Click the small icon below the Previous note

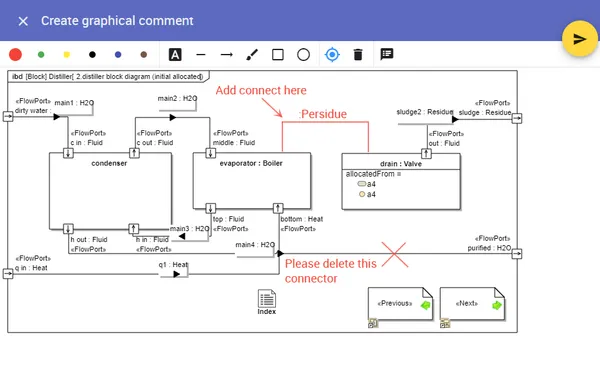click(x=373, y=323)
